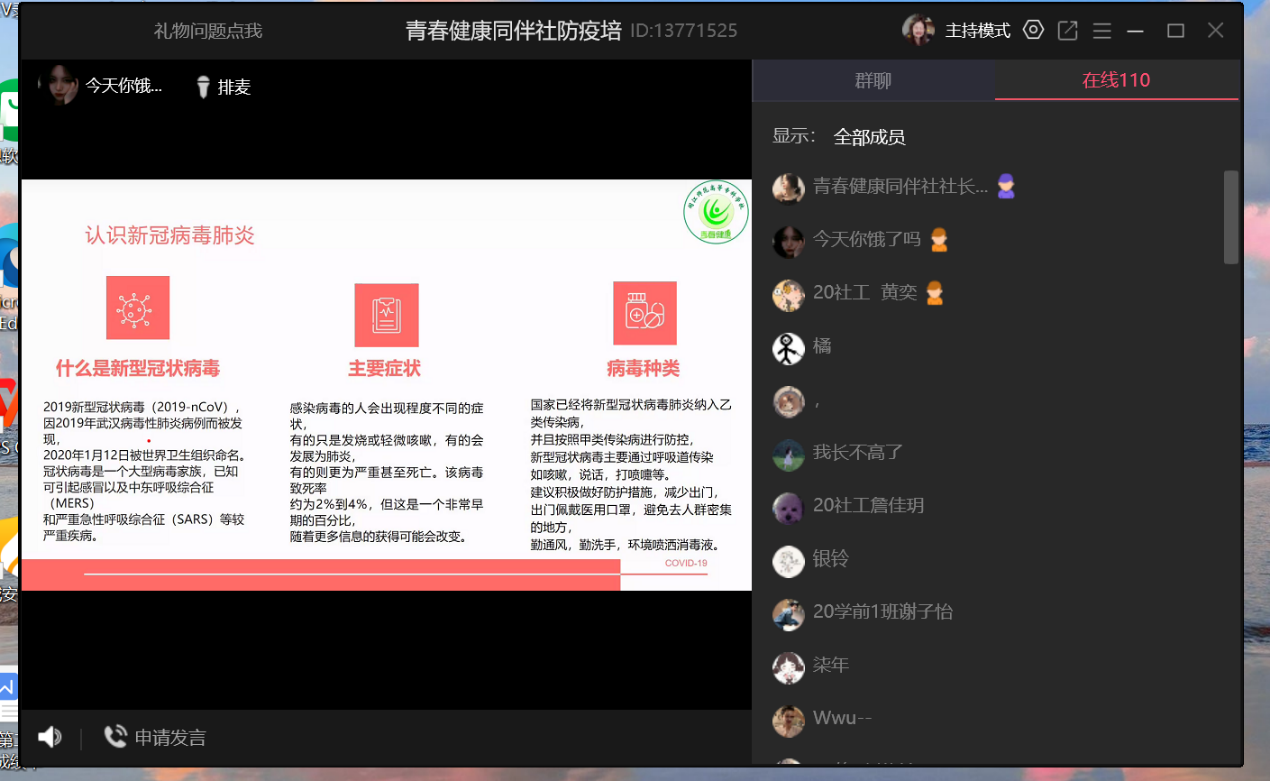Click the presentation slide in video area
This screenshot has width=1270, height=781.
click(386, 385)
